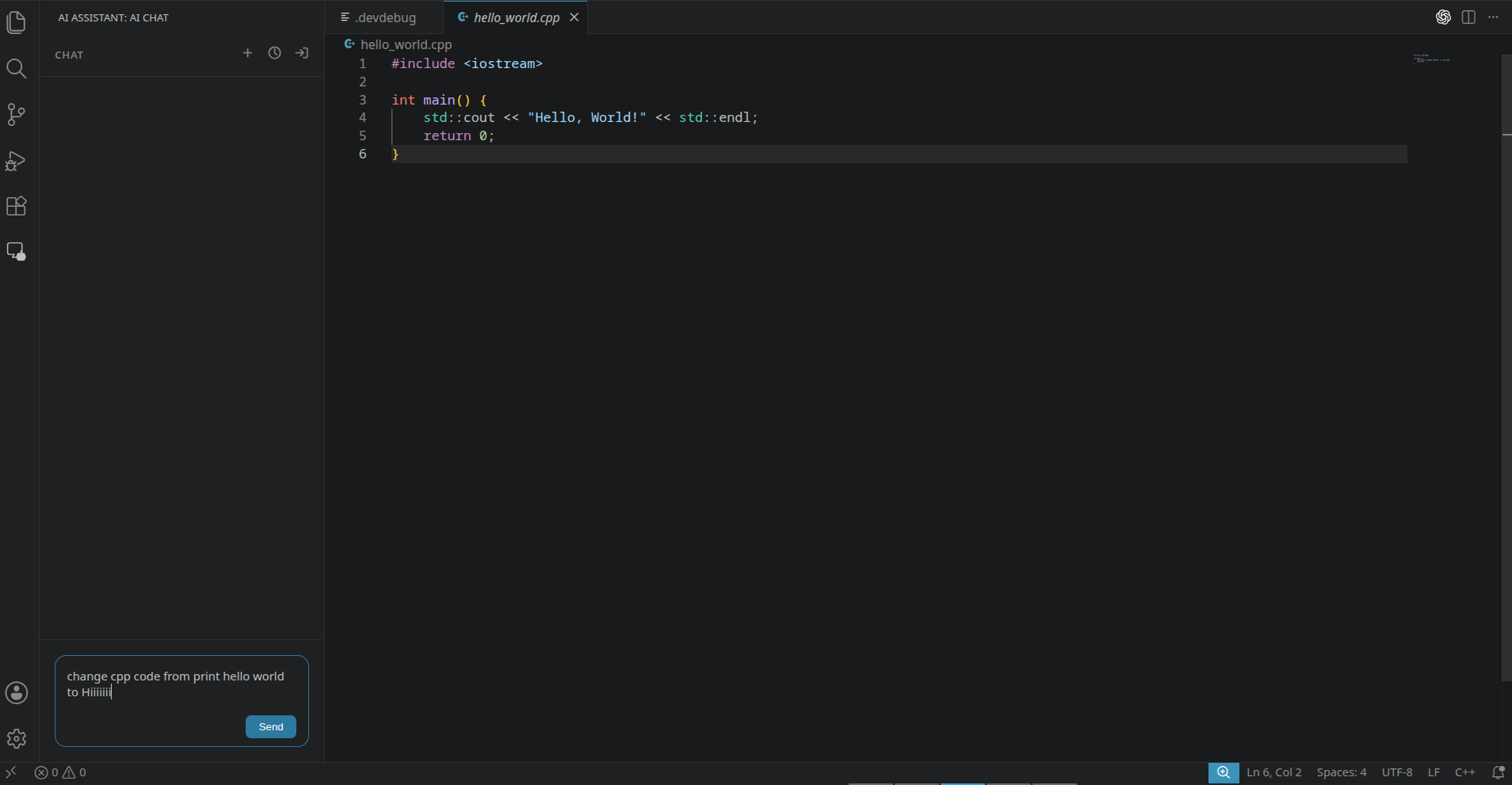Open the Extensions view icon

(x=17, y=207)
